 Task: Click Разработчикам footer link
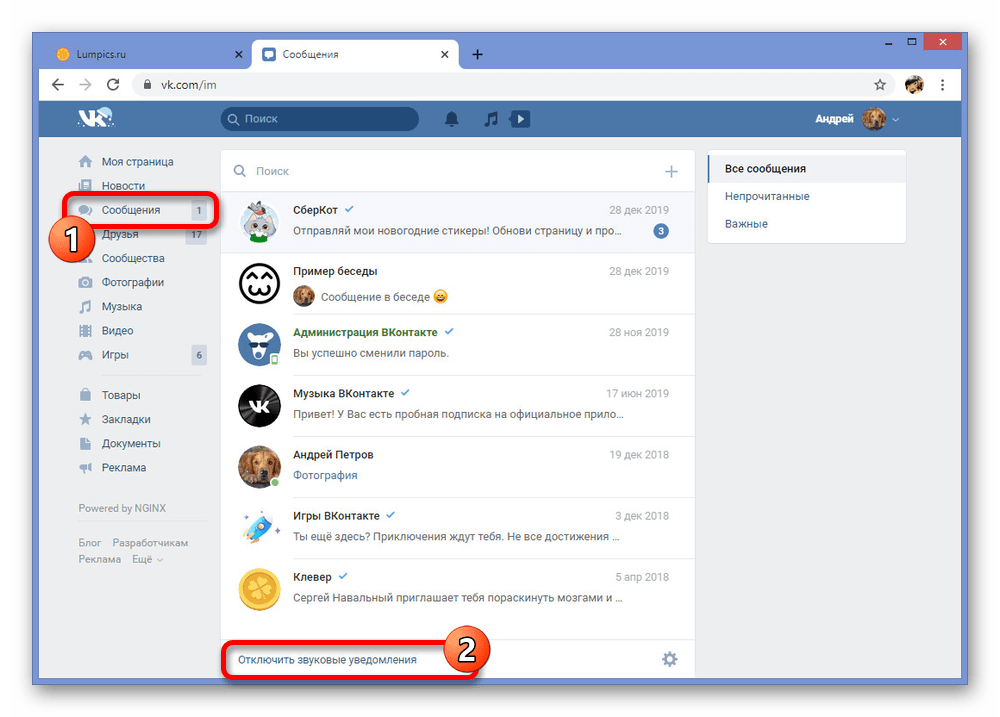[151, 542]
